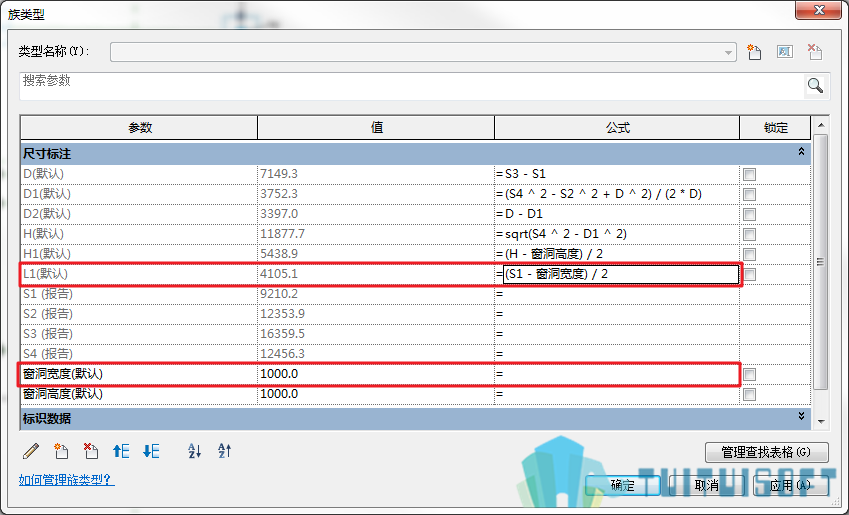849x515 pixels.
Task: Toggle the lock checkbox for 窗洞宽度(默认)
Action: point(749,375)
